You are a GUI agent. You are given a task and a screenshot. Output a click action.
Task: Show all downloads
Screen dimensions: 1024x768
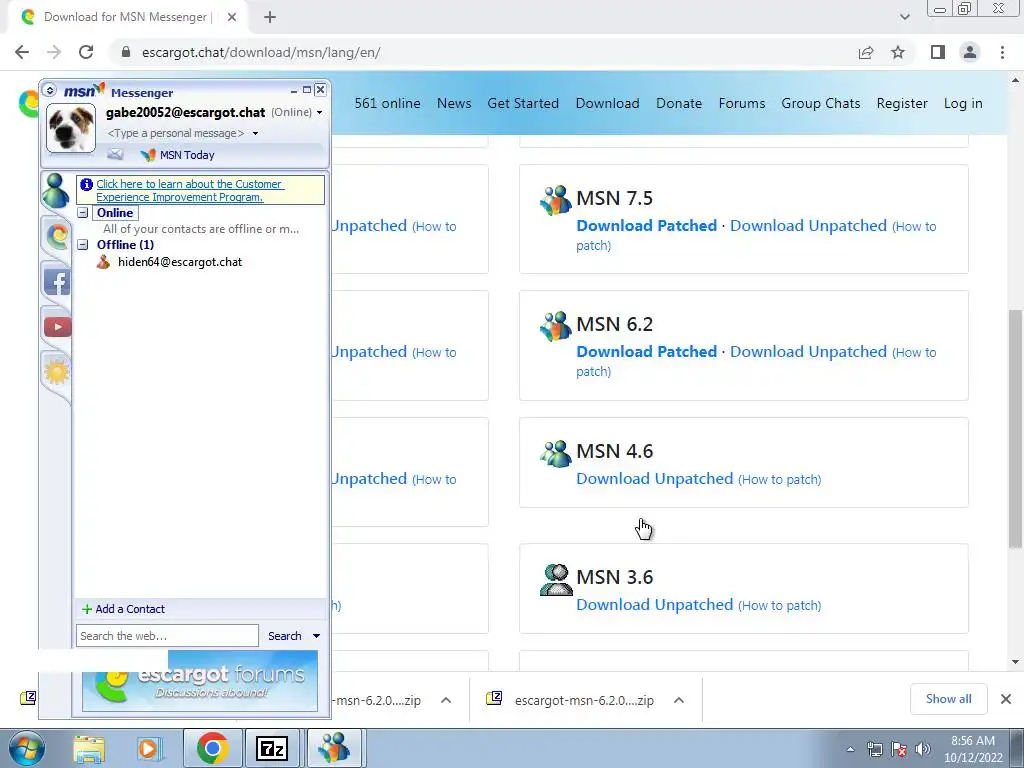(948, 699)
